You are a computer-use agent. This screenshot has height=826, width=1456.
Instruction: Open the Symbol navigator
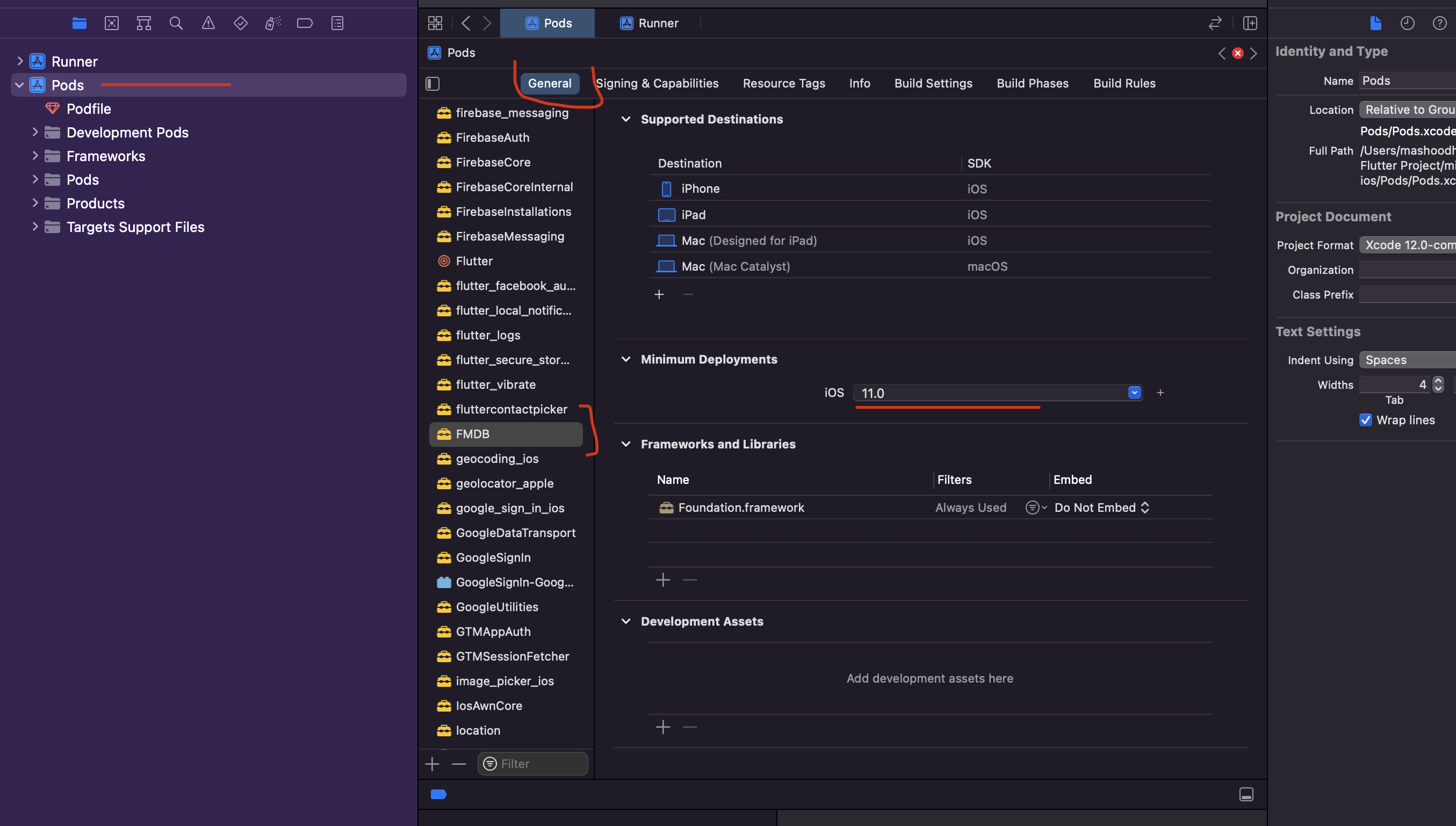tap(143, 23)
